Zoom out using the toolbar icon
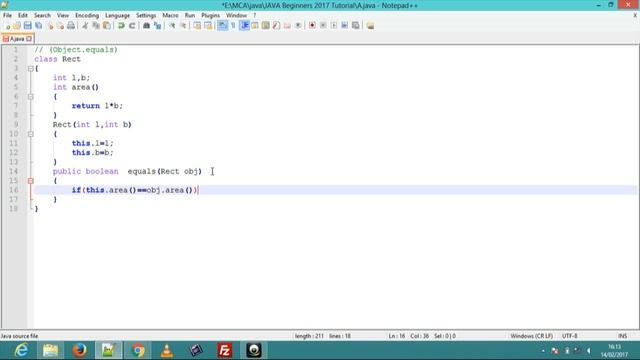640x360 pixels. (x=183, y=26)
